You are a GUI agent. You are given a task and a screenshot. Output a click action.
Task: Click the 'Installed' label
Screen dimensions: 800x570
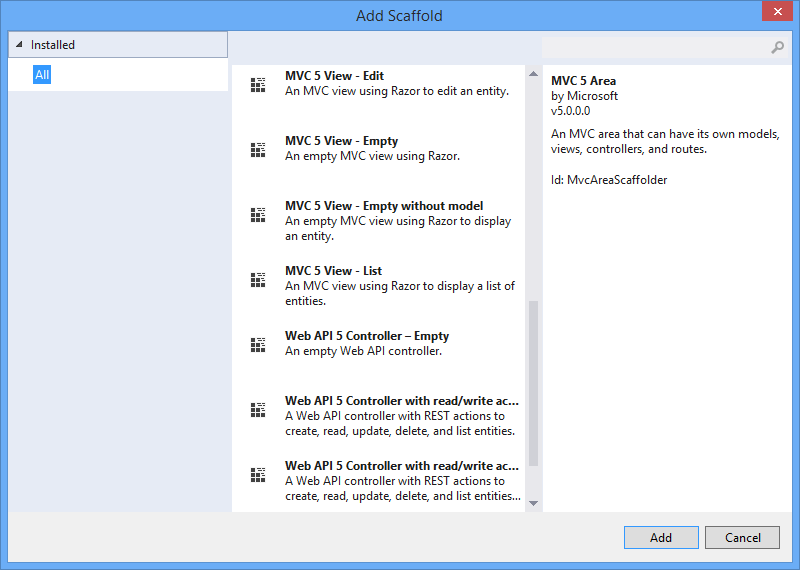tap(53, 45)
